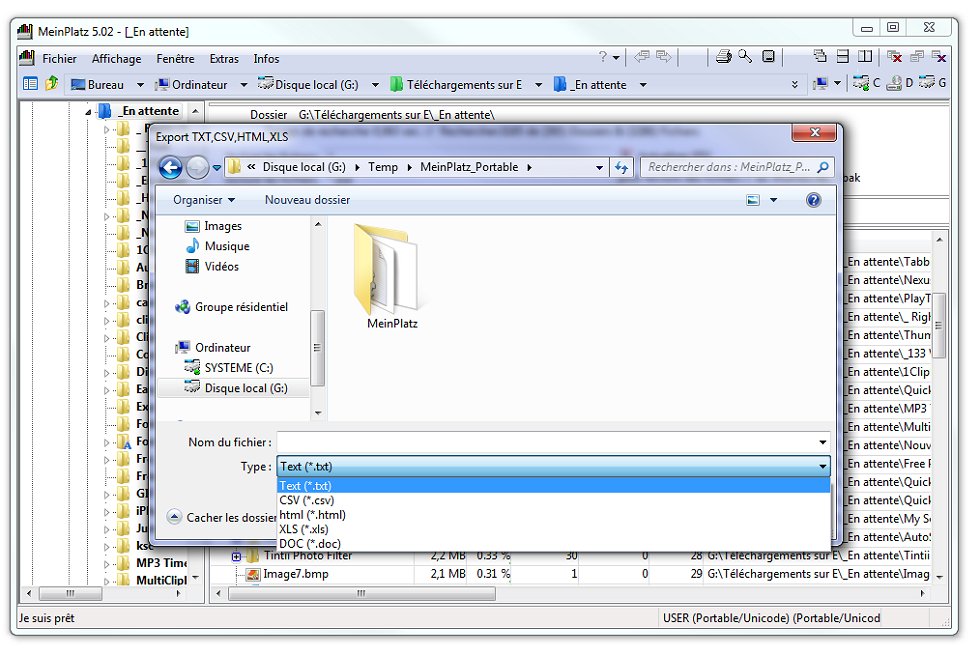Screen dimensions: 980x655
Task: Select drive C button in toolbar
Action: point(867,83)
